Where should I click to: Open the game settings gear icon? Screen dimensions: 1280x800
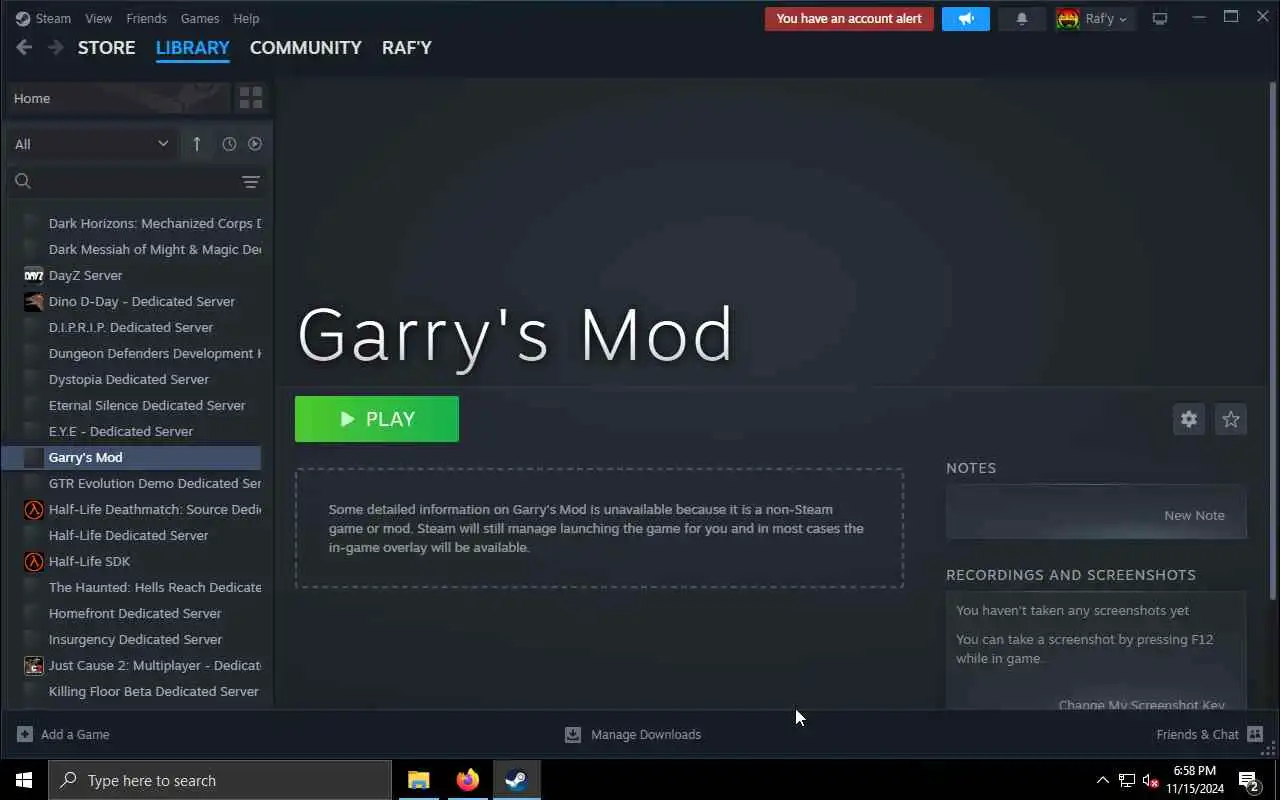pos(1189,419)
